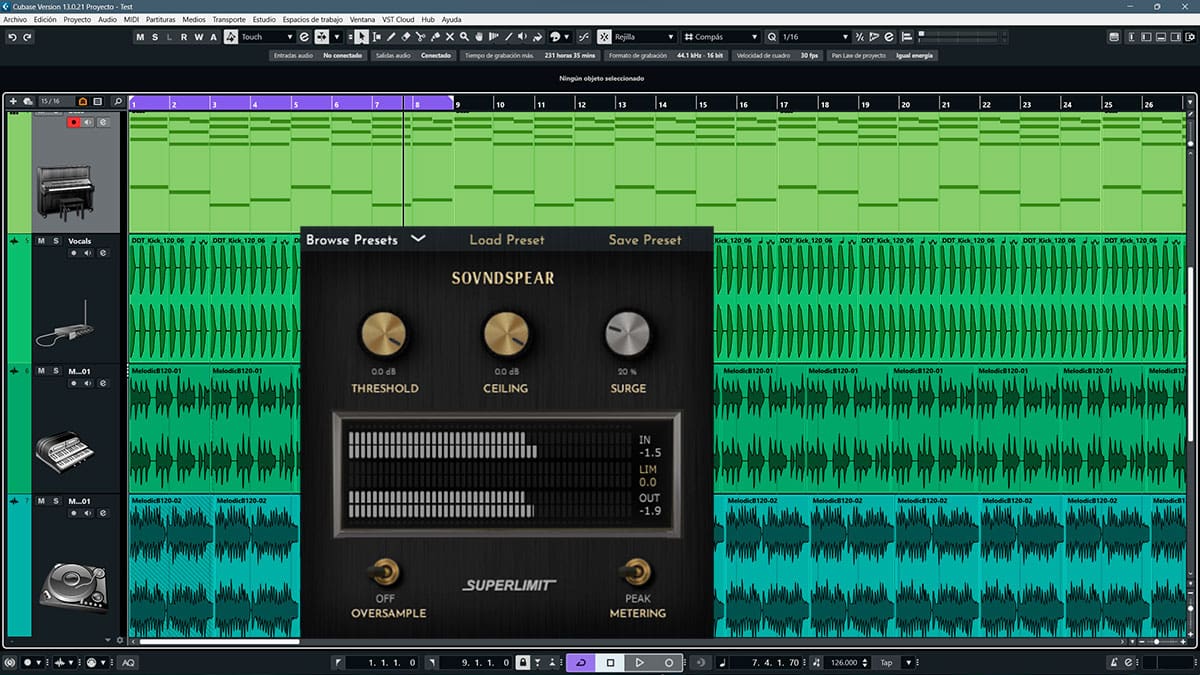Screen dimensions: 1200x675
Task: Click the transport Record button
Action: coord(669,663)
